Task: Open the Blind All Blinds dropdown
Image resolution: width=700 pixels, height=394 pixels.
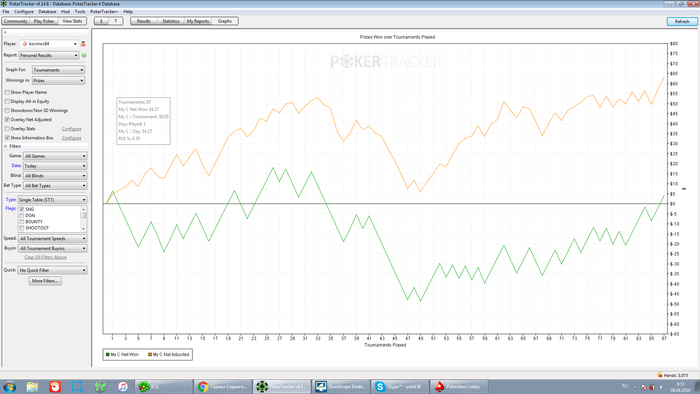Action: (x=55, y=176)
